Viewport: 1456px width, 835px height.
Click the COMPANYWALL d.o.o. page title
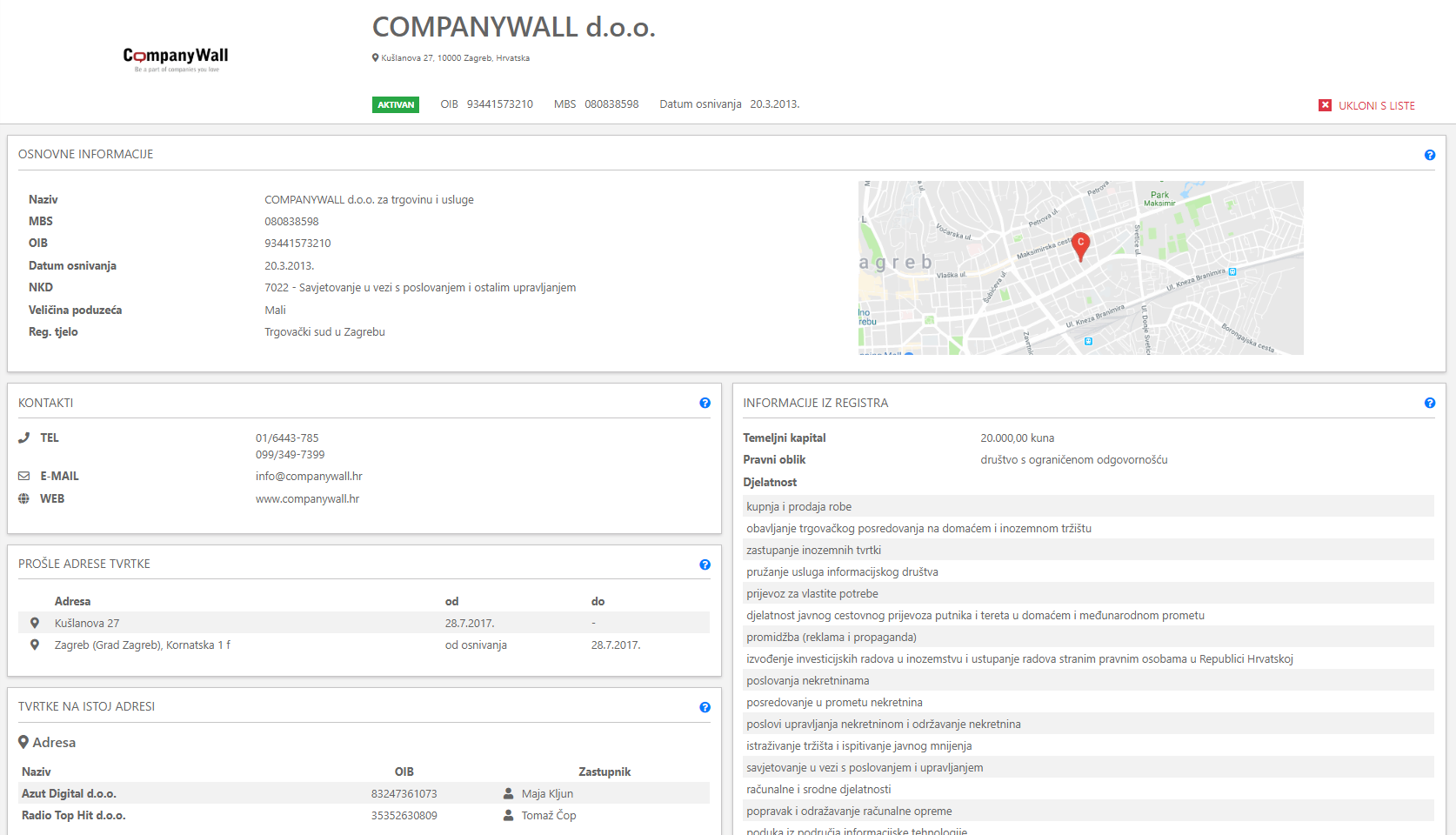tap(513, 27)
